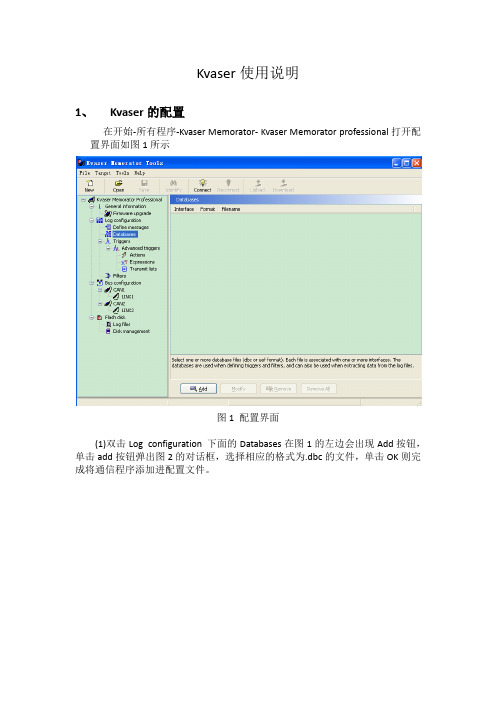Click the Triggers icon in tree
Screen dimensions: 496x702
(107, 241)
